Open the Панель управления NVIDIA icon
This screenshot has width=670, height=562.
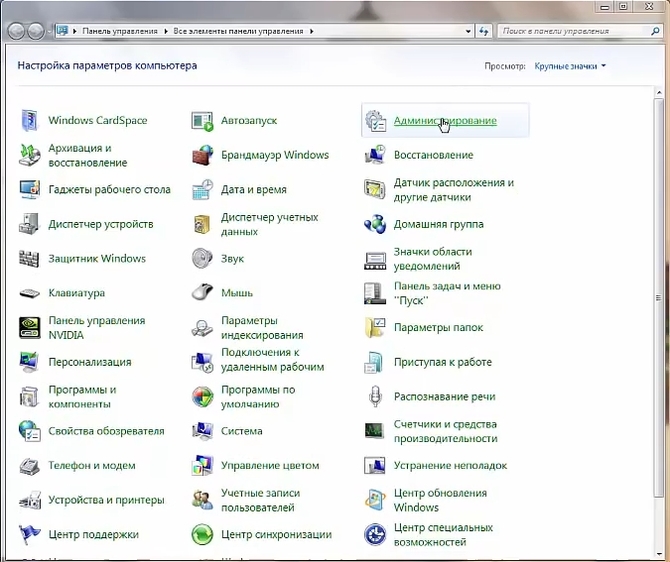click(x=30, y=328)
